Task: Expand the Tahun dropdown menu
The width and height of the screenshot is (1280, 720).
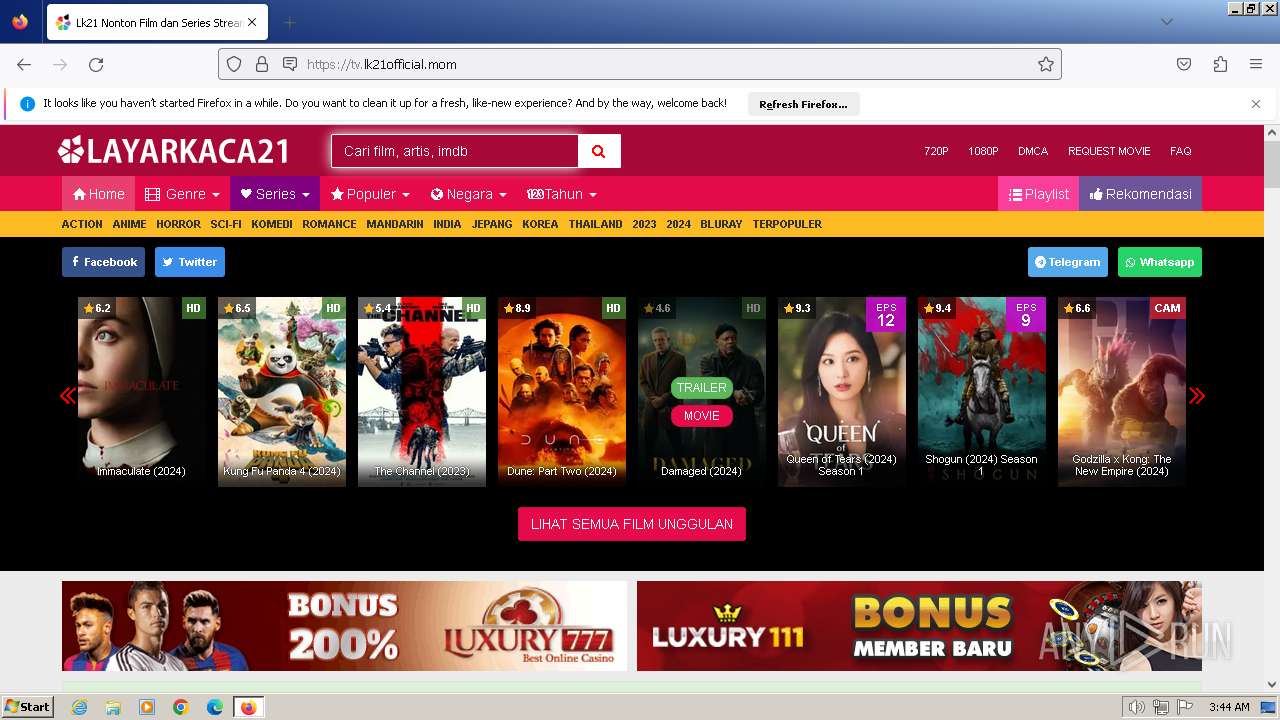Action: (562, 194)
